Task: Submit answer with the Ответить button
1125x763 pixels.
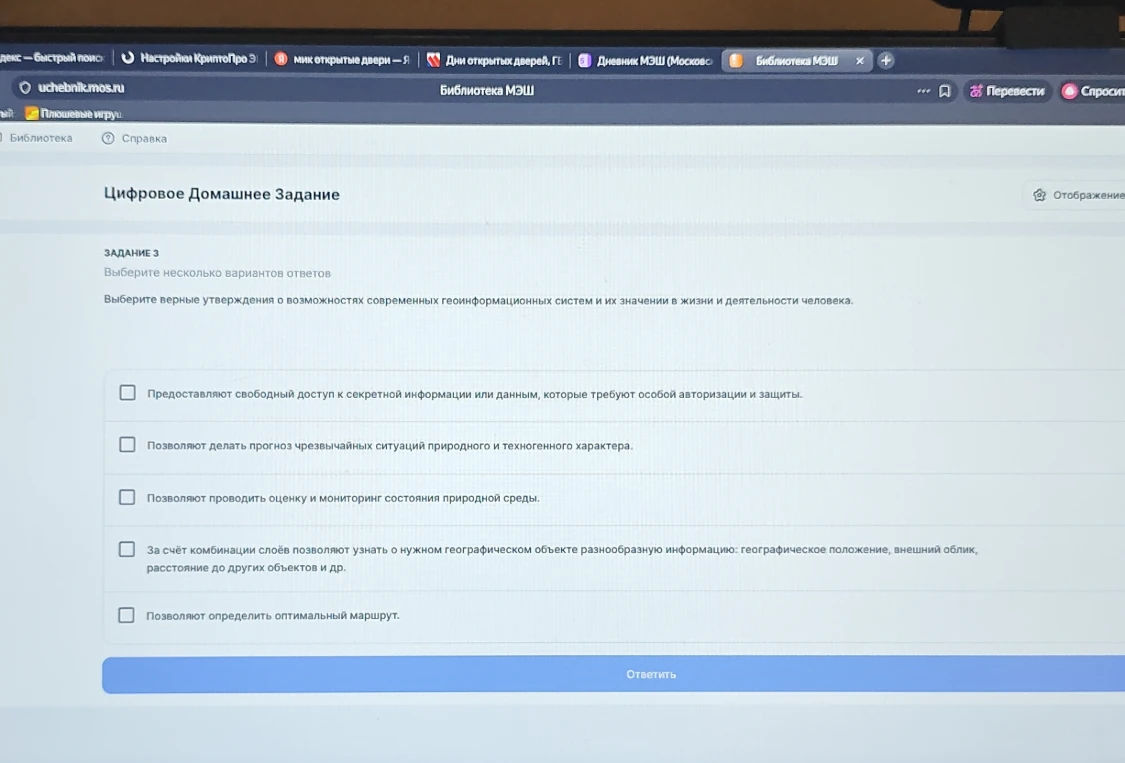Action: 613,674
